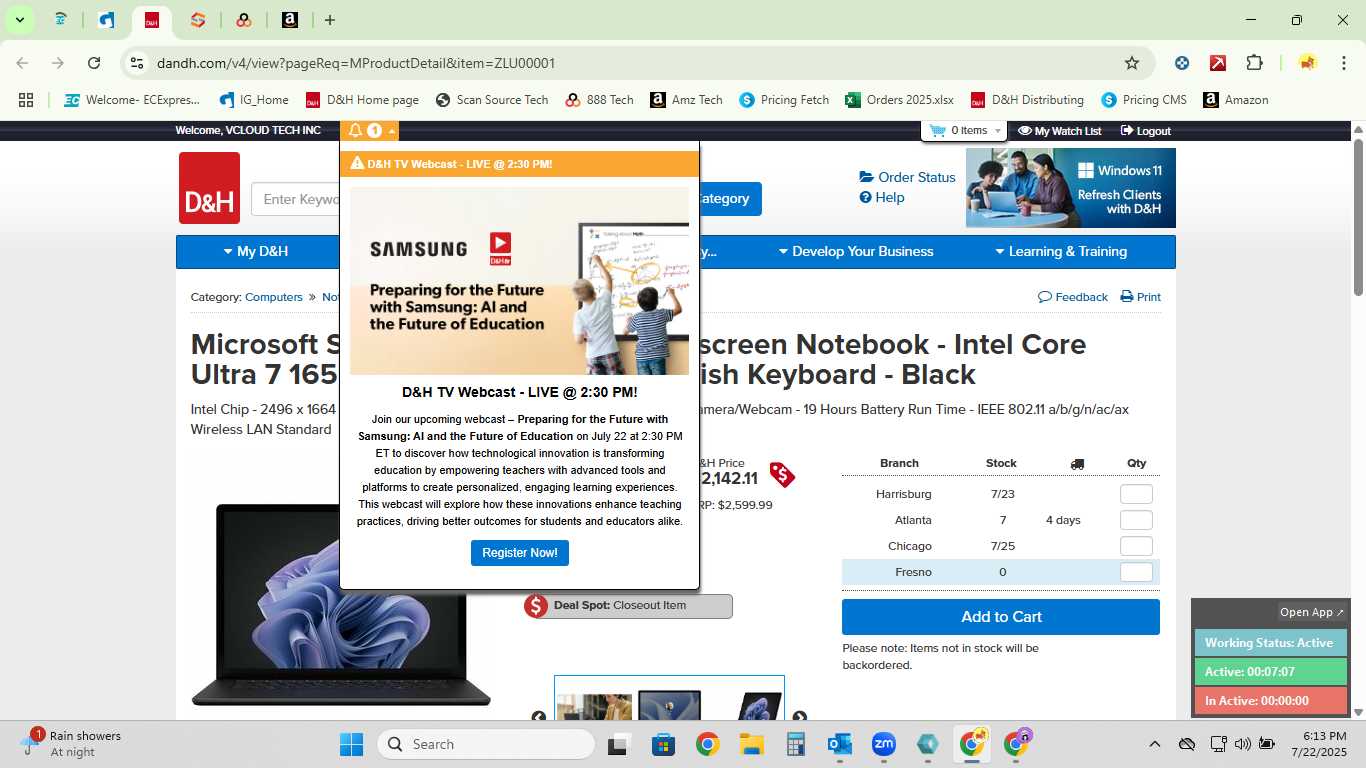Switch to the Amazon browser tab
The width and height of the screenshot is (1366, 768).
[290, 20]
